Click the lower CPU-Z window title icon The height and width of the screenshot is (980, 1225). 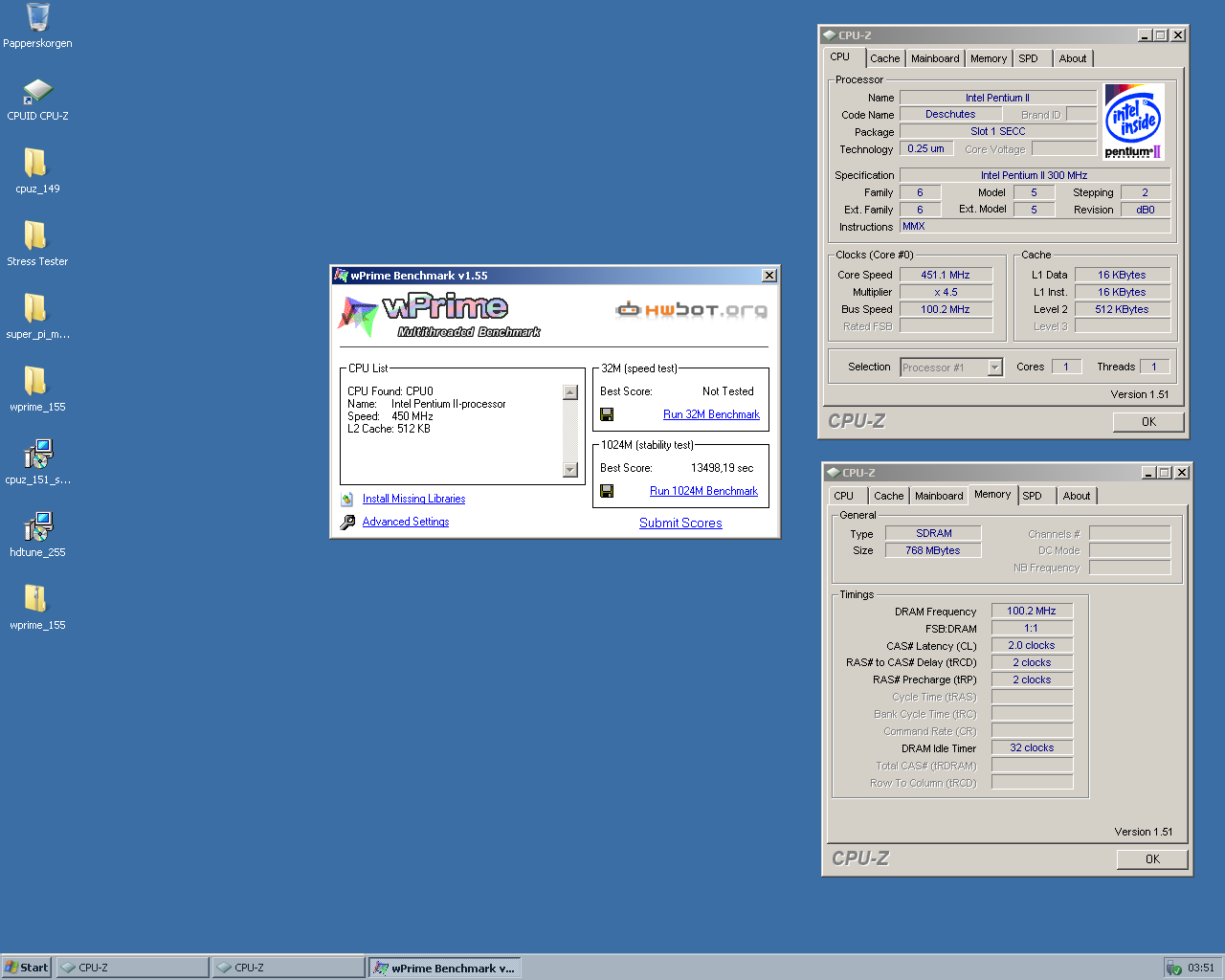(x=833, y=473)
